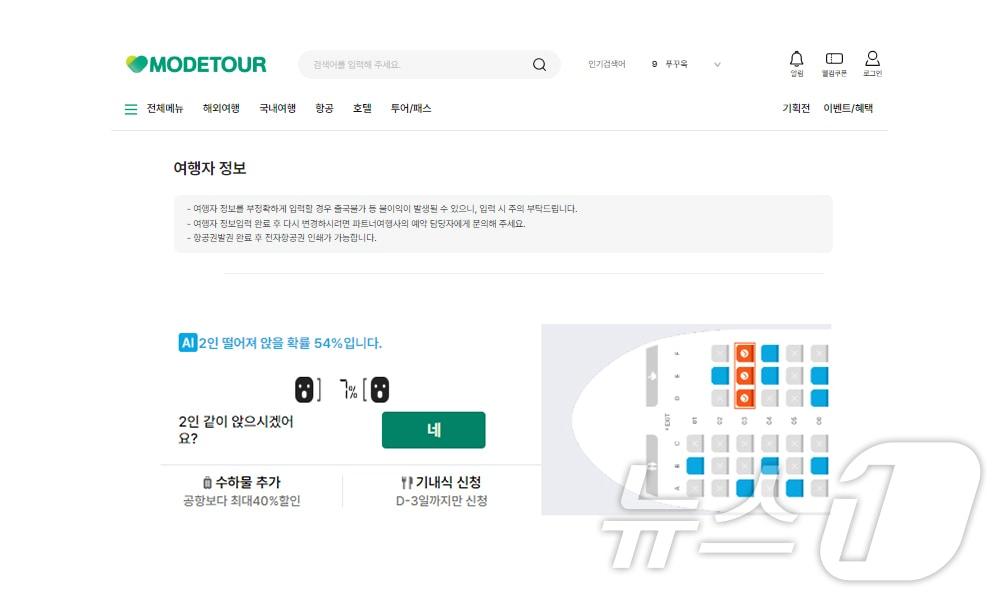
Task: Open the 항공 menu item
Action: pos(324,109)
